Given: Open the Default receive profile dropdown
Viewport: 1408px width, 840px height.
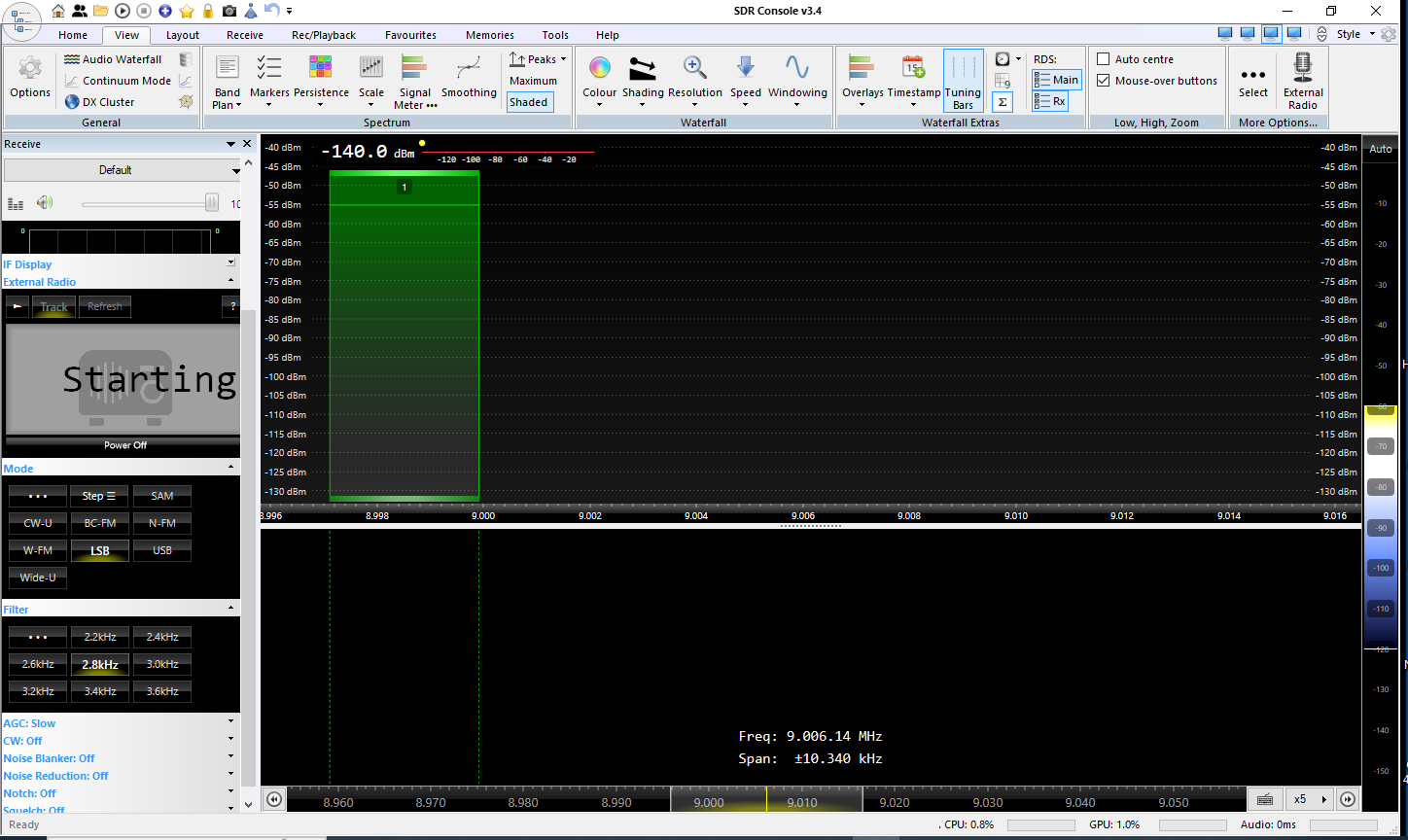Looking at the screenshot, I should [x=123, y=170].
